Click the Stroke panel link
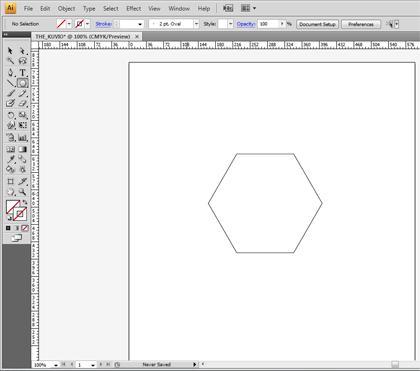Viewport: 420px width, 371px height. tap(103, 24)
